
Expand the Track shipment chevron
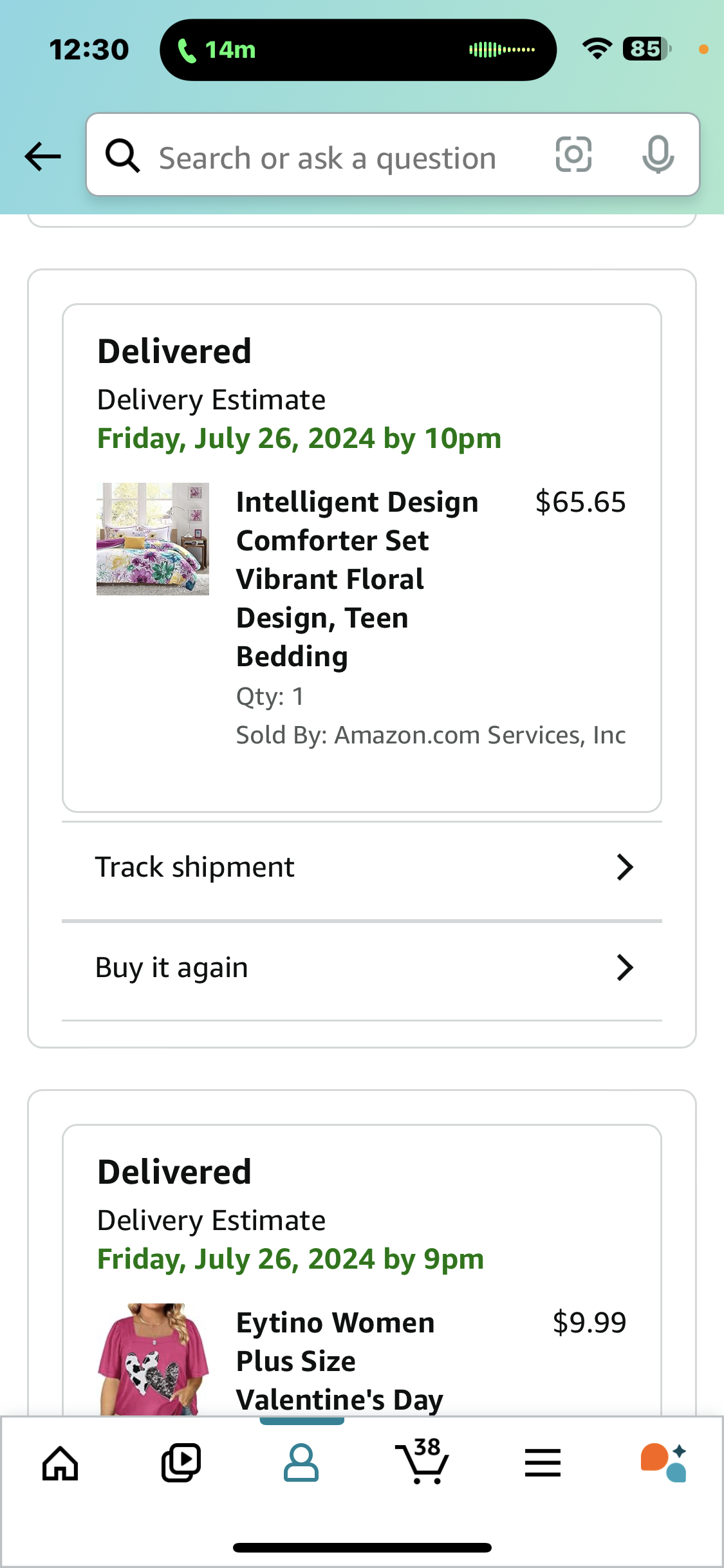point(624,867)
